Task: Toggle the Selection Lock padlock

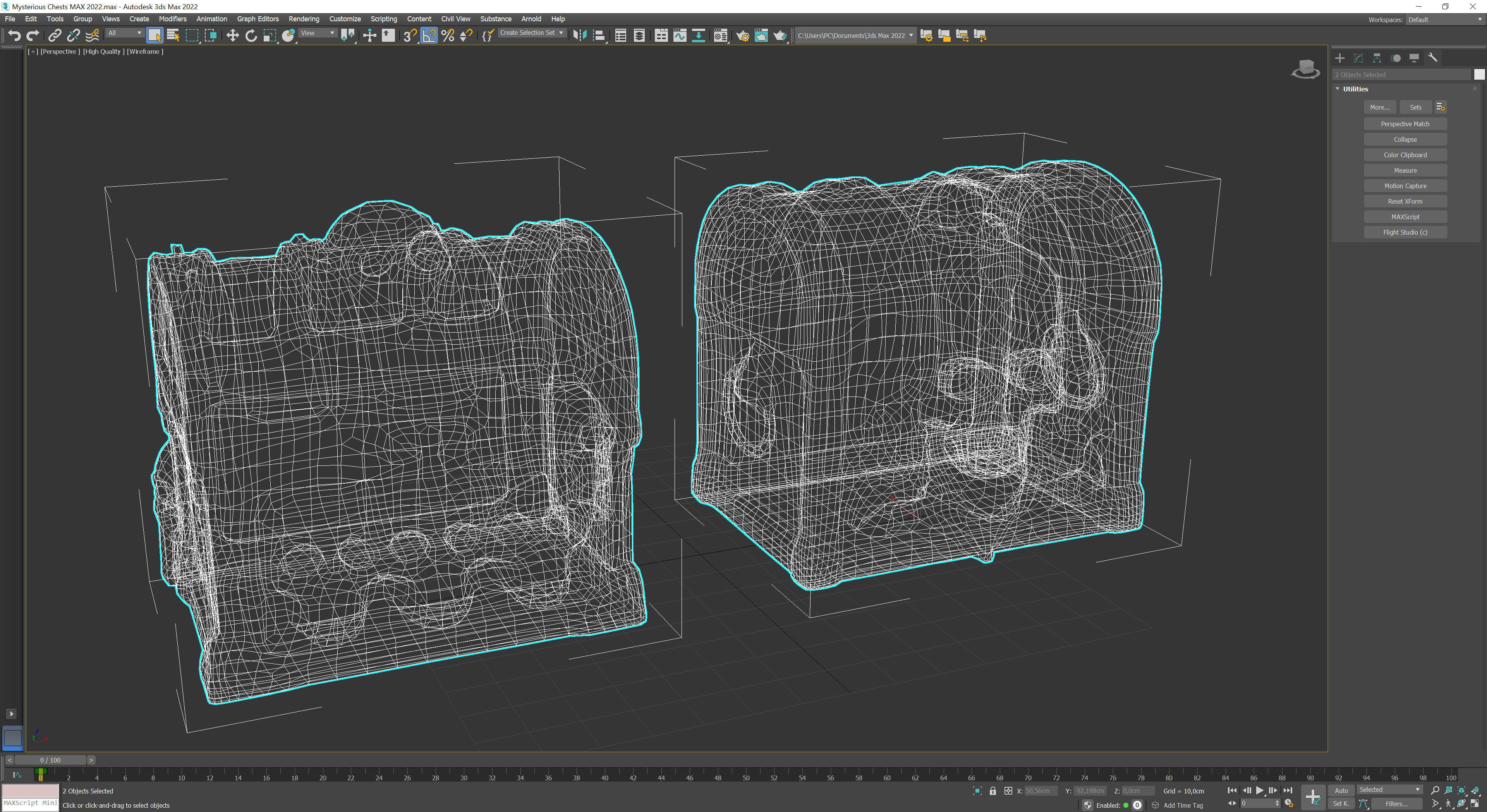Action: [993, 791]
